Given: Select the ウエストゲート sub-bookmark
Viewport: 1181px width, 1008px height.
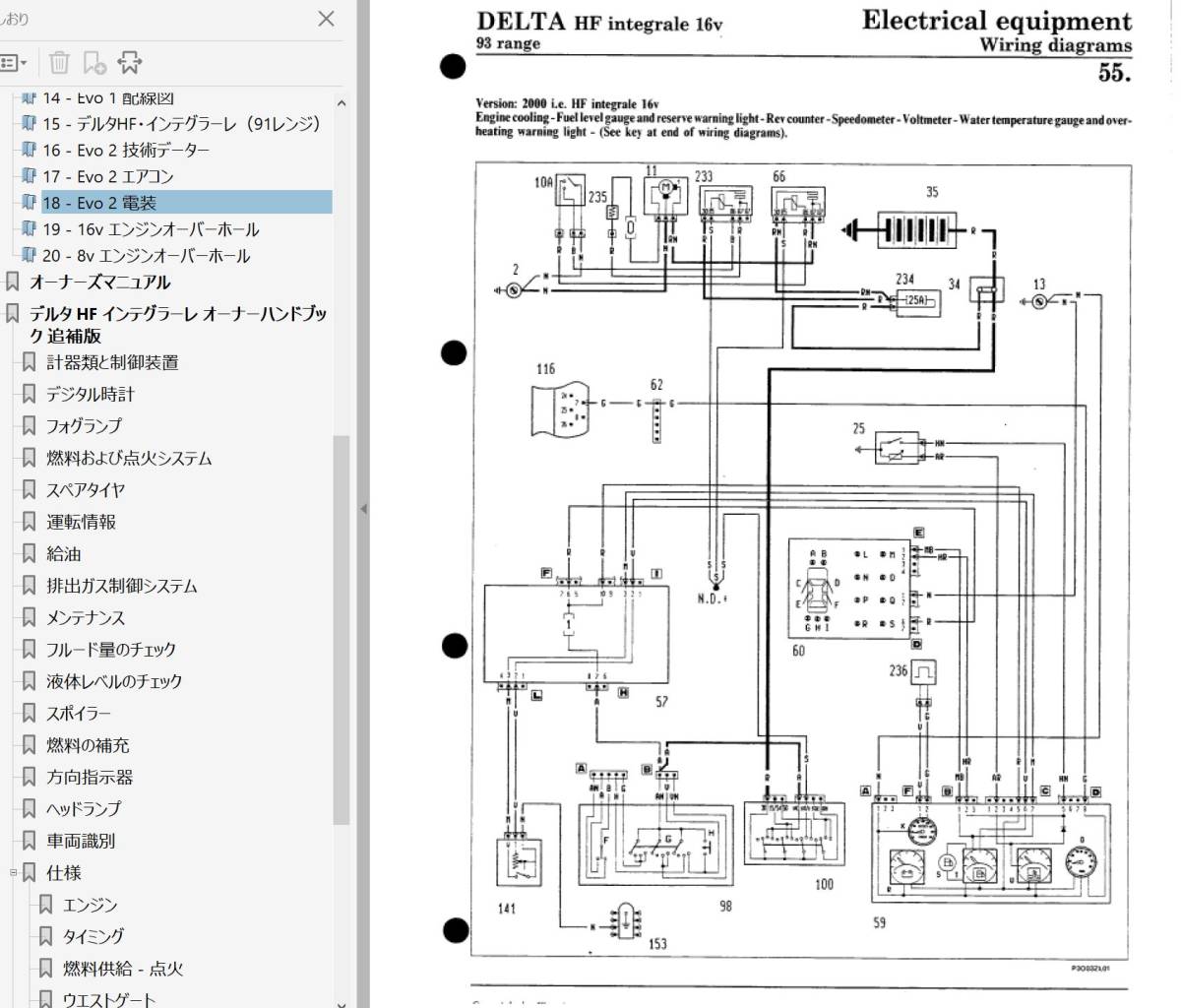Looking at the screenshot, I should coord(109,999).
